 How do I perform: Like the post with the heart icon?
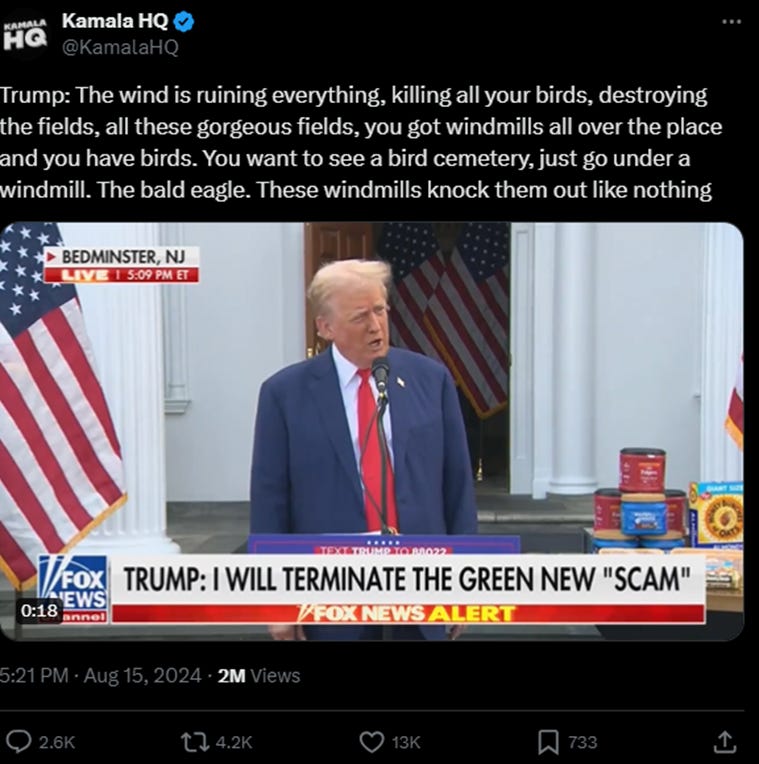coord(372,742)
